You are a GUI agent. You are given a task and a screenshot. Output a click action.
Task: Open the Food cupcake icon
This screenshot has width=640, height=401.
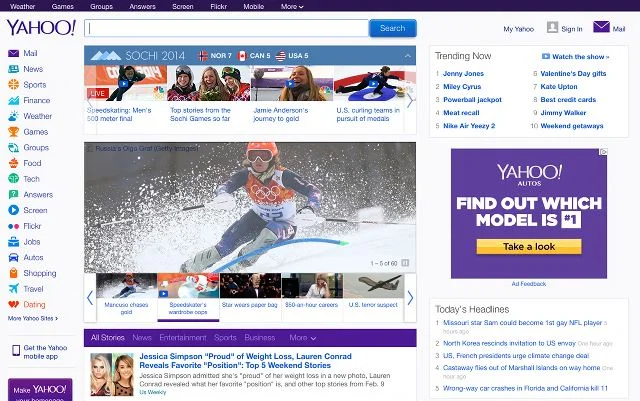click(x=13, y=163)
